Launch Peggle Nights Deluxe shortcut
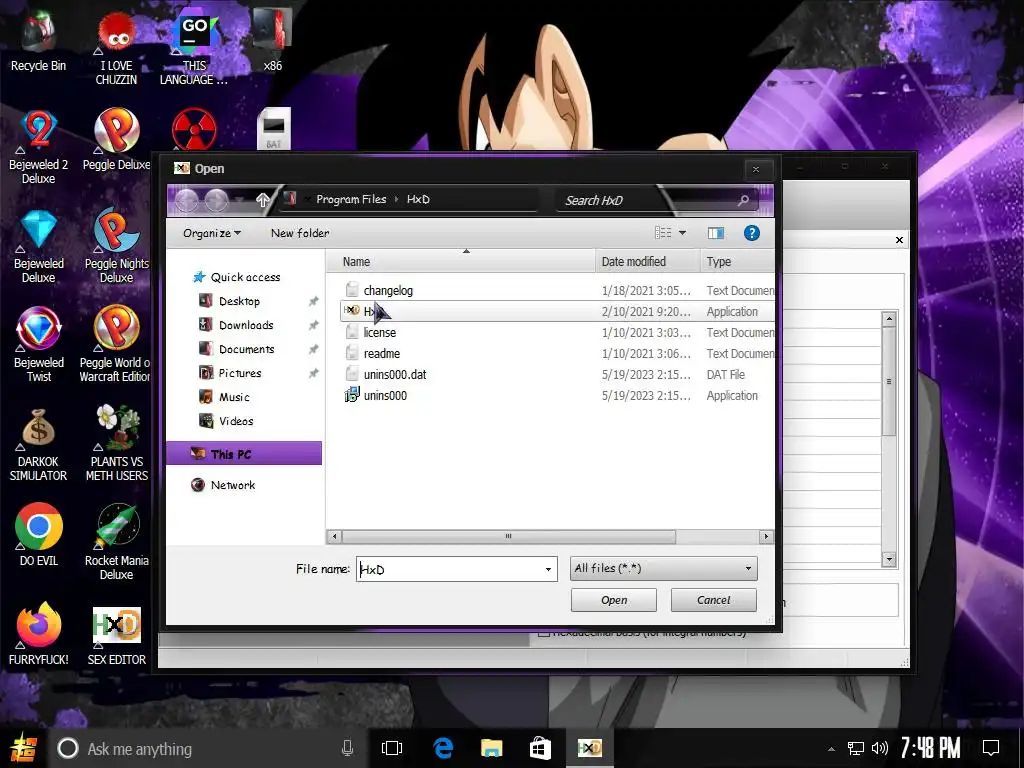This screenshot has height=768, width=1024. 116,246
